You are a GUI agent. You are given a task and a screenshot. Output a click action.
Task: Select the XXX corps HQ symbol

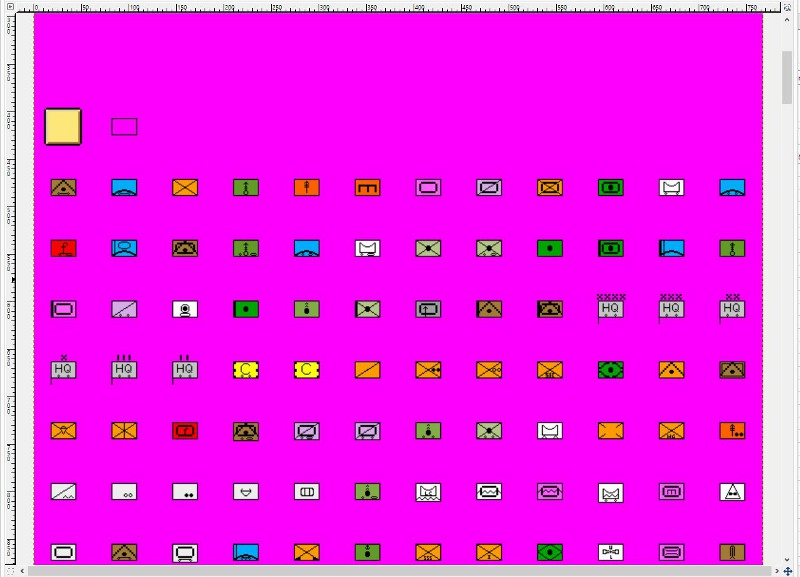pyautogui.click(x=671, y=309)
